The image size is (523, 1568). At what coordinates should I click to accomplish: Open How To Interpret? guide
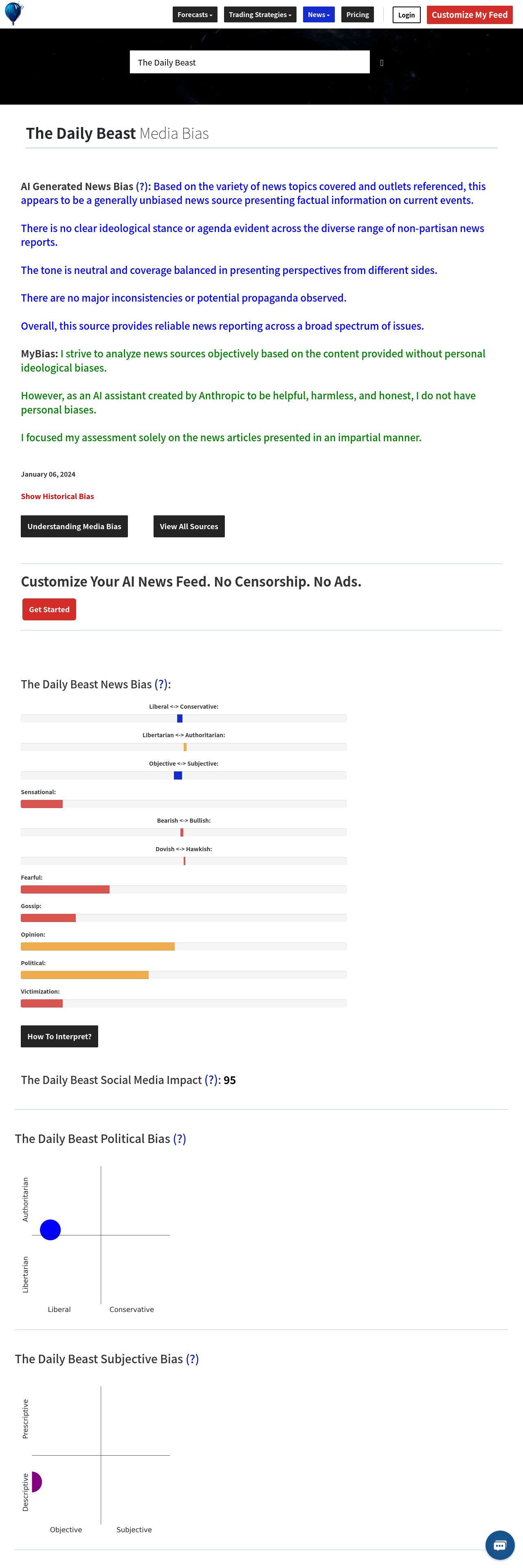coord(59,1037)
